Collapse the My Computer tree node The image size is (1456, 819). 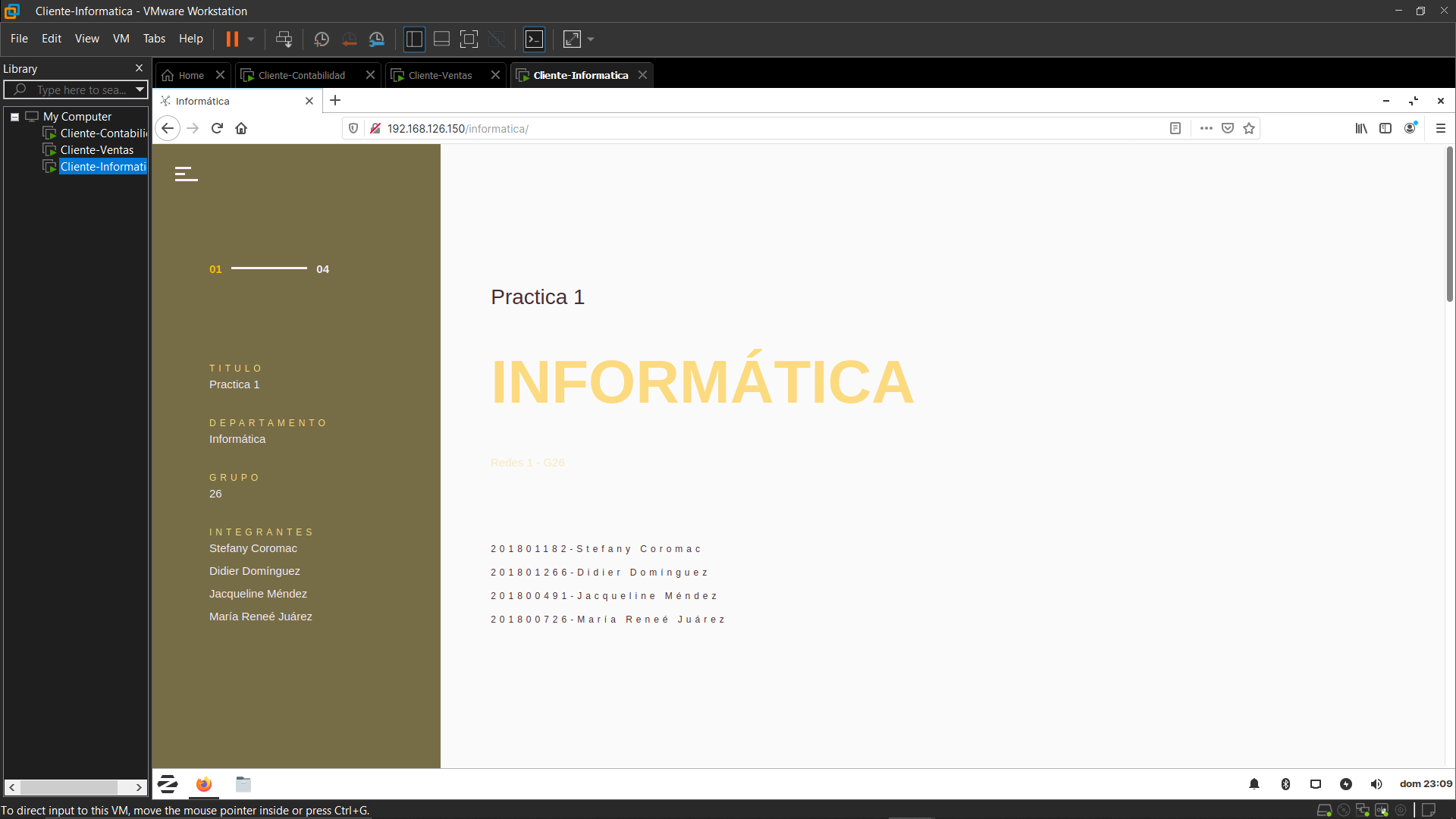(x=14, y=117)
